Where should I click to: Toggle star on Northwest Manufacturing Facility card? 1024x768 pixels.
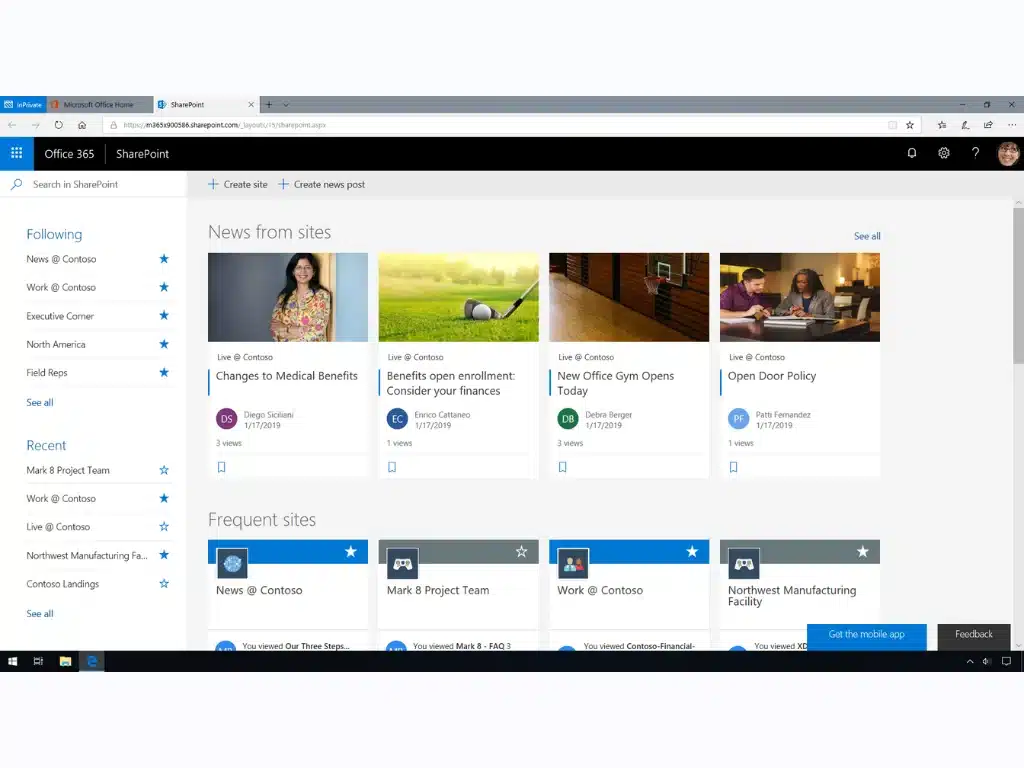863,552
